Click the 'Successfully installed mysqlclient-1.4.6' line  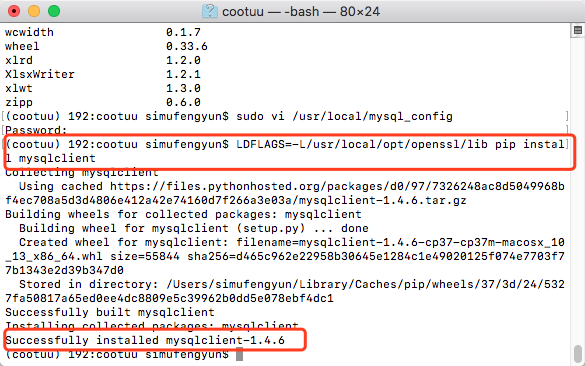[145, 340]
